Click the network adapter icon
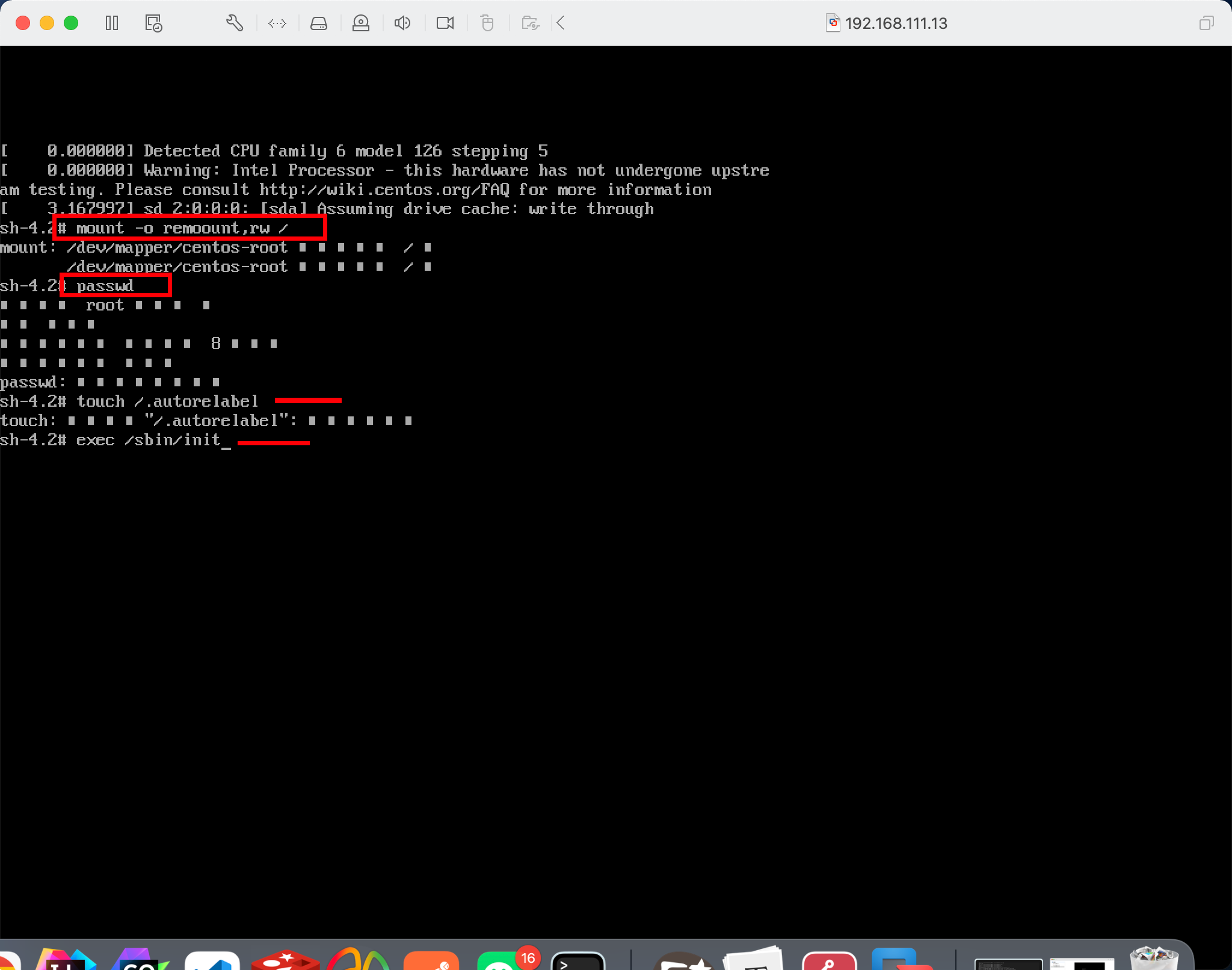Image resolution: width=1232 pixels, height=970 pixels. coord(277,23)
